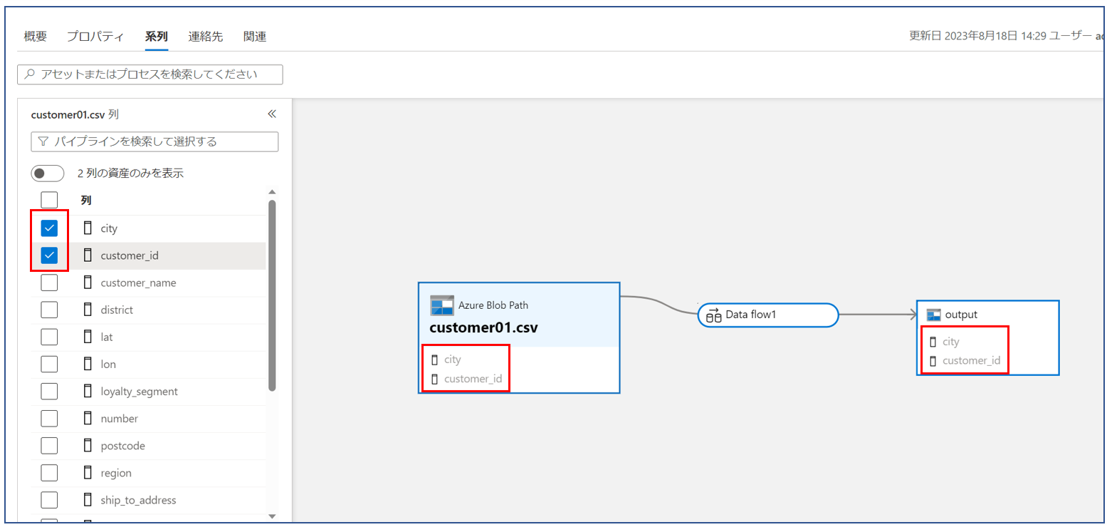1107x525 pixels.
Task: Click the Data flow1 process icon
Action: [x=713, y=315]
